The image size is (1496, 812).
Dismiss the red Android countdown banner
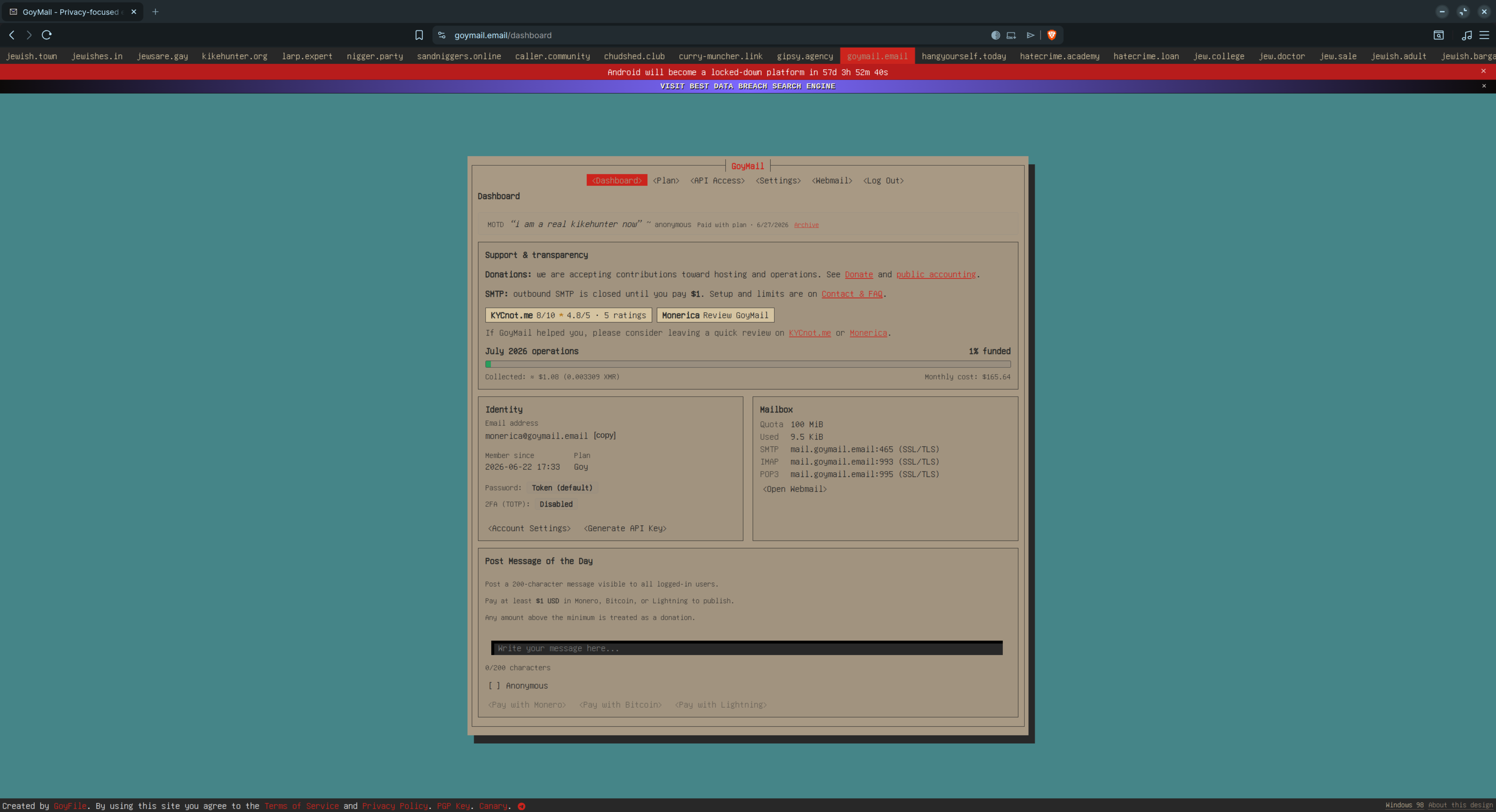point(1483,71)
